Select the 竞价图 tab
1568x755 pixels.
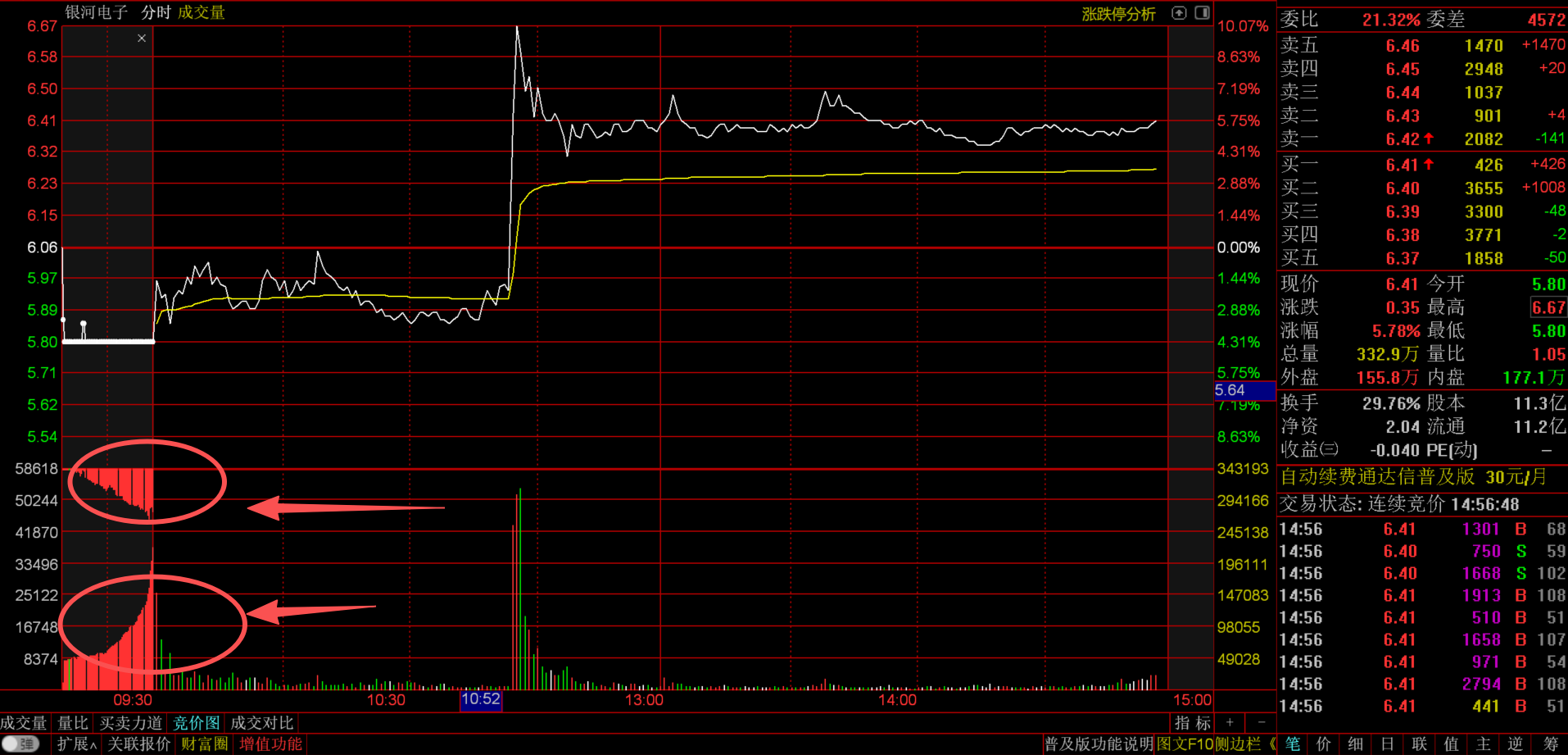pyautogui.click(x=197, y=723)
